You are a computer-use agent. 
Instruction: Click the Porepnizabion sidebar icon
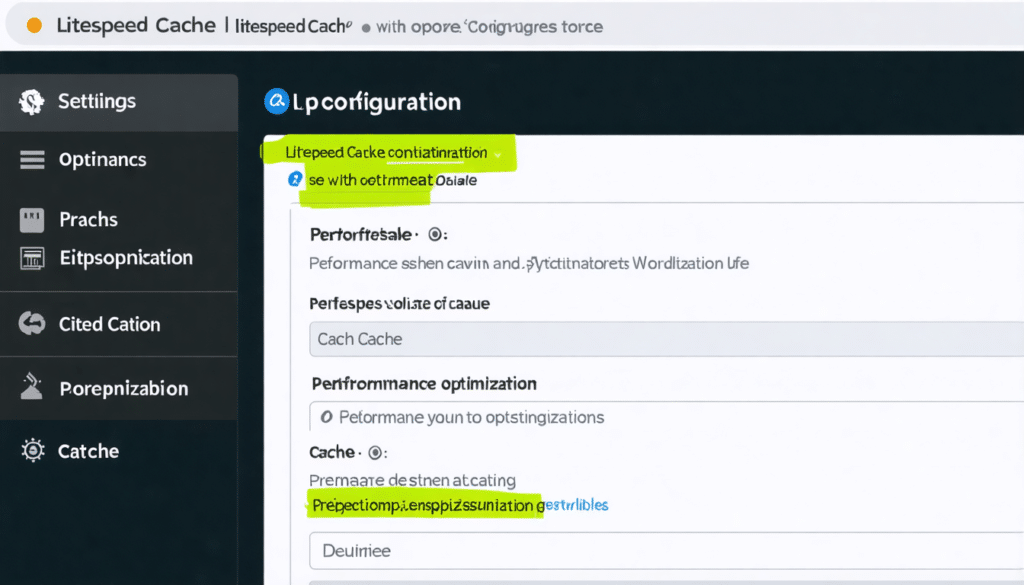click(31, 387)
